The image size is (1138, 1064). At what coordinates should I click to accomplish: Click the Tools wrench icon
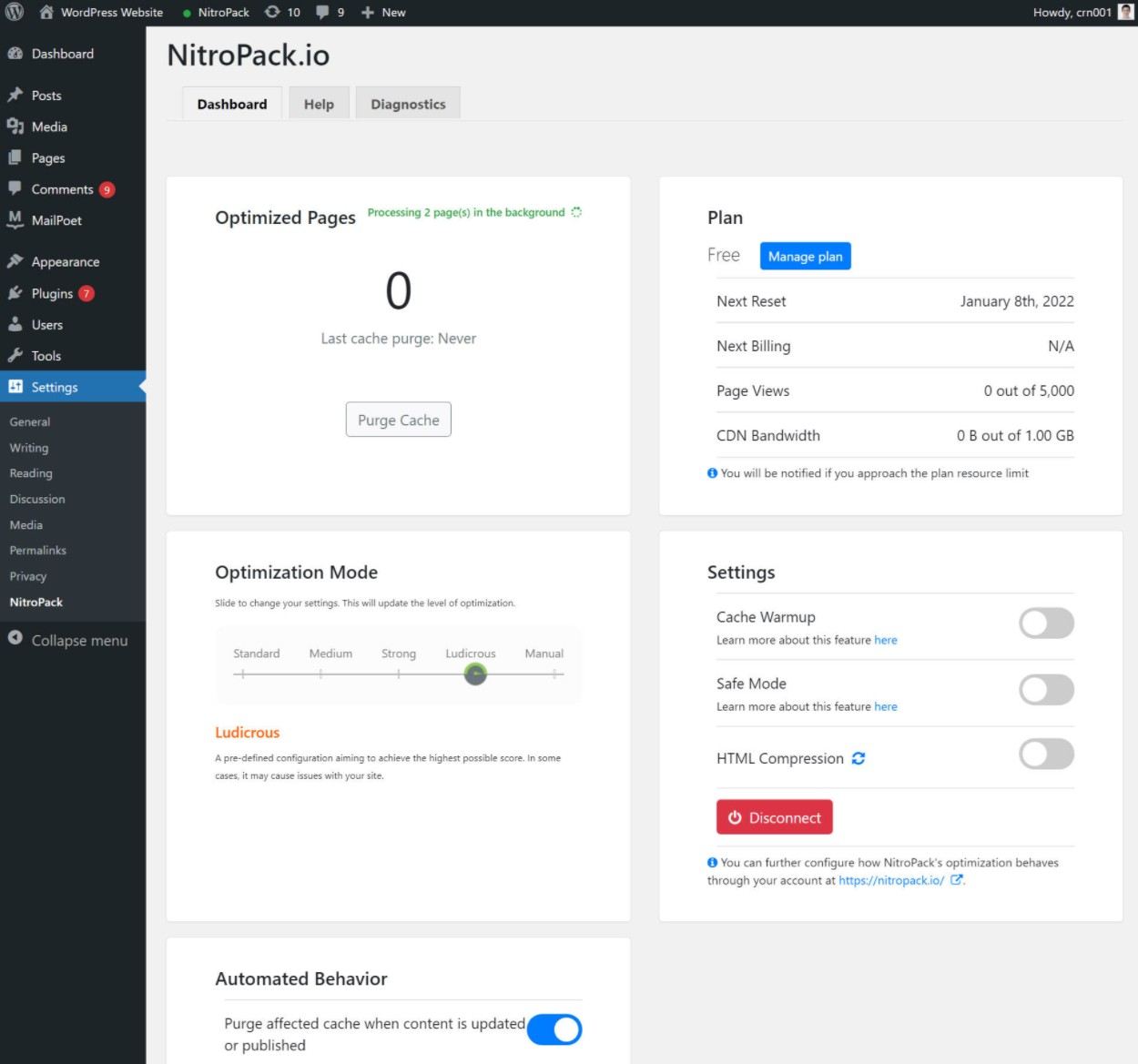click(x=15, y=355)
